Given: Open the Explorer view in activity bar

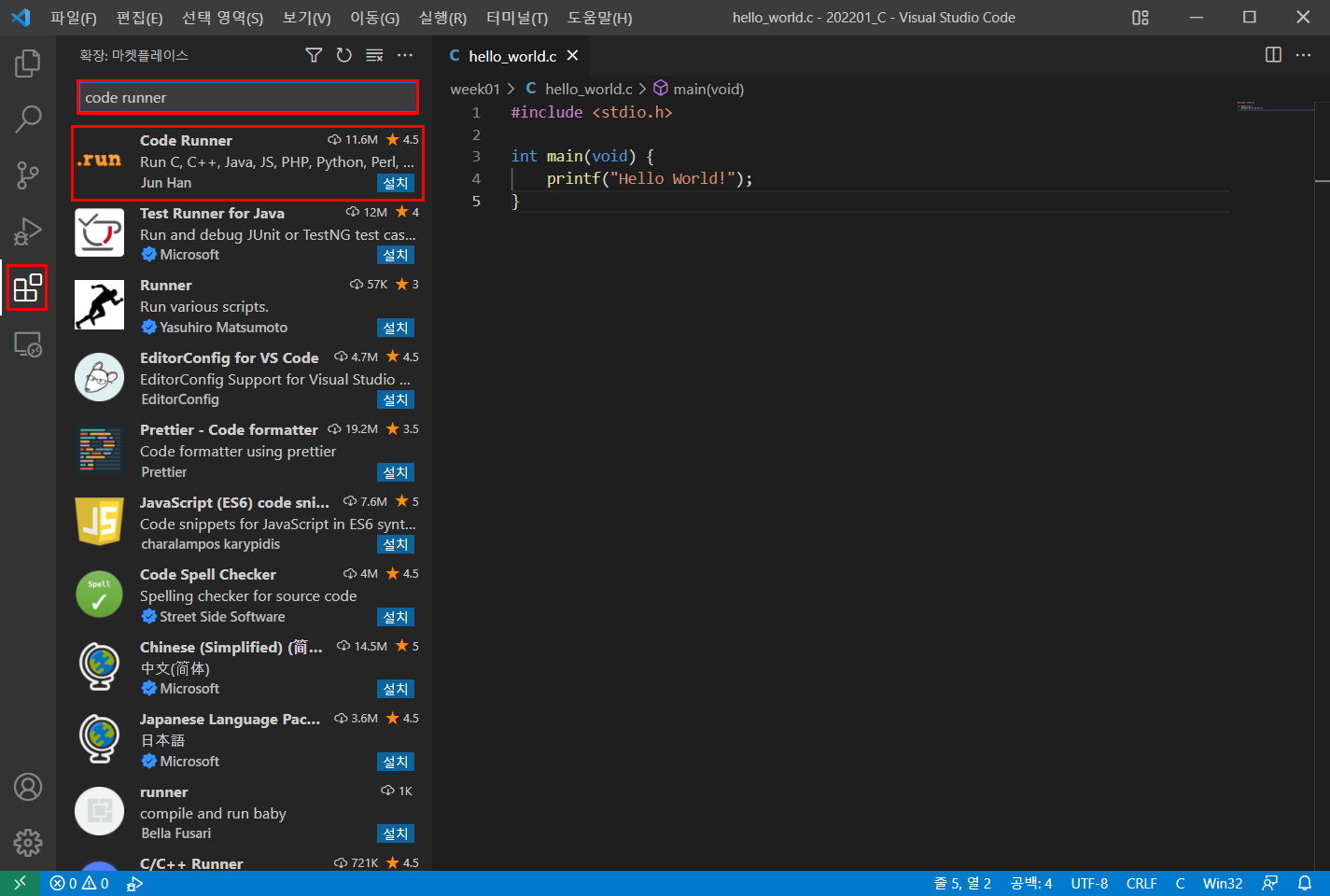Looking at the screenshot, I should tap(28, 63).
